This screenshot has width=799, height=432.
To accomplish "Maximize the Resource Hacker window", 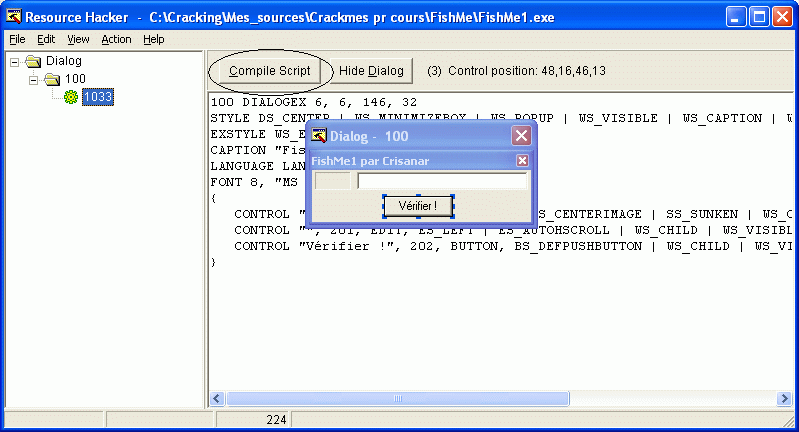I will pos(759,17).
